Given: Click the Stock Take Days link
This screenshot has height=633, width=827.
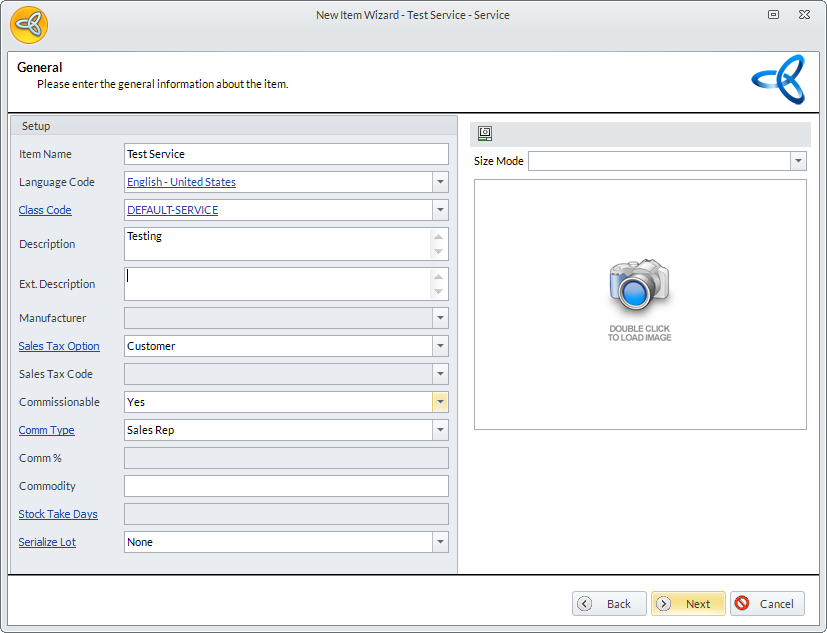Looking at the screenshot, I should [58, 514].
